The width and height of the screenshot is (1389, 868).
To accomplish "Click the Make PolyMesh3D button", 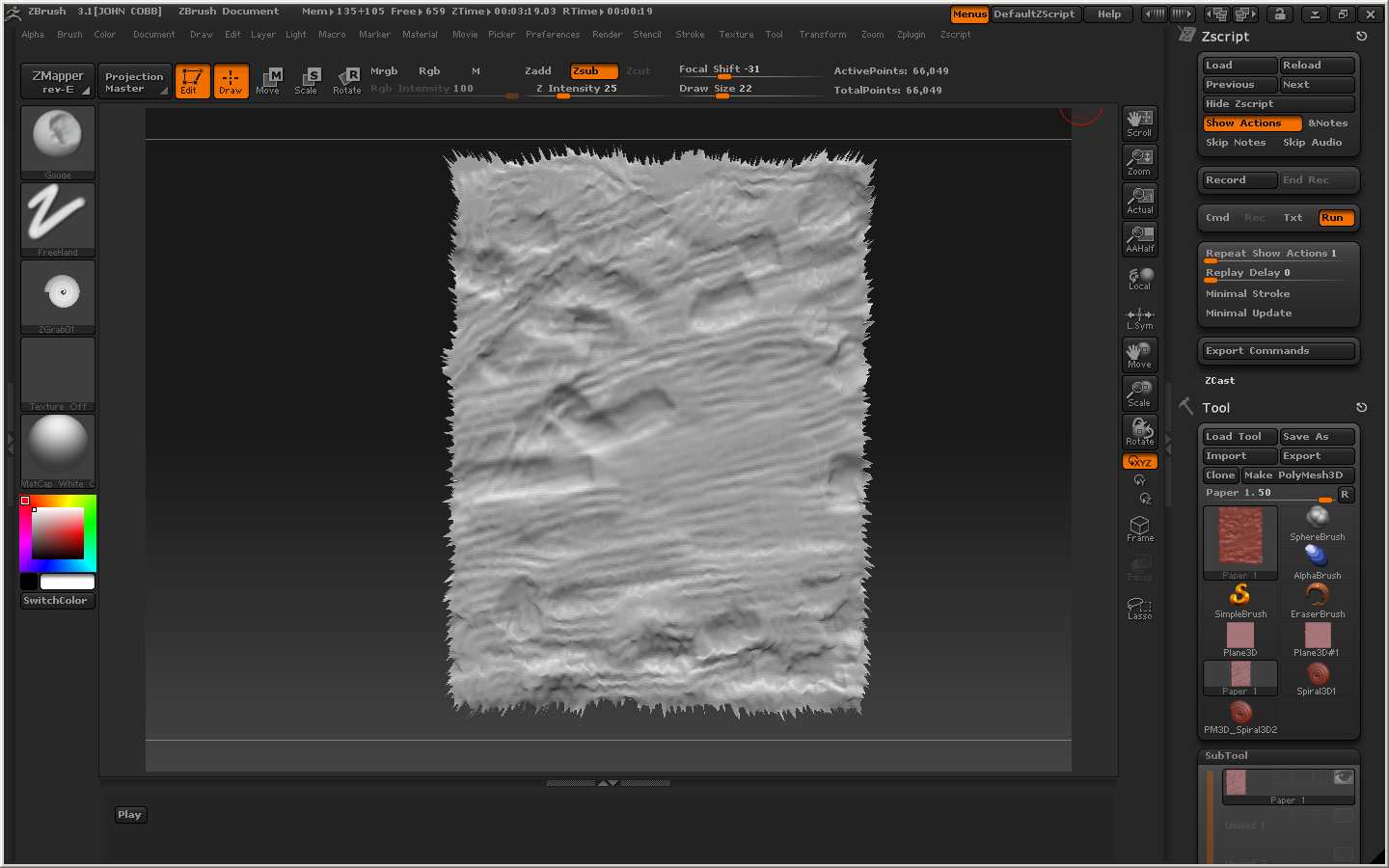I will [1296, 475].
